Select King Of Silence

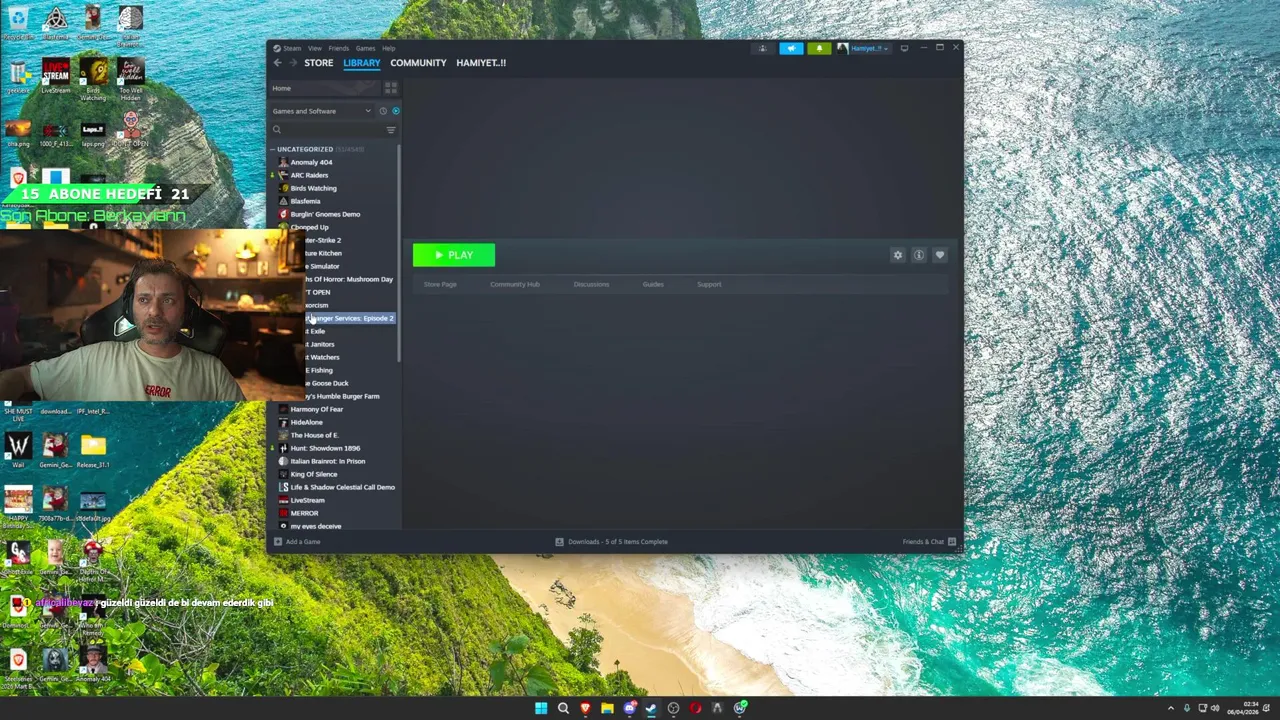(x=313, y=474)
